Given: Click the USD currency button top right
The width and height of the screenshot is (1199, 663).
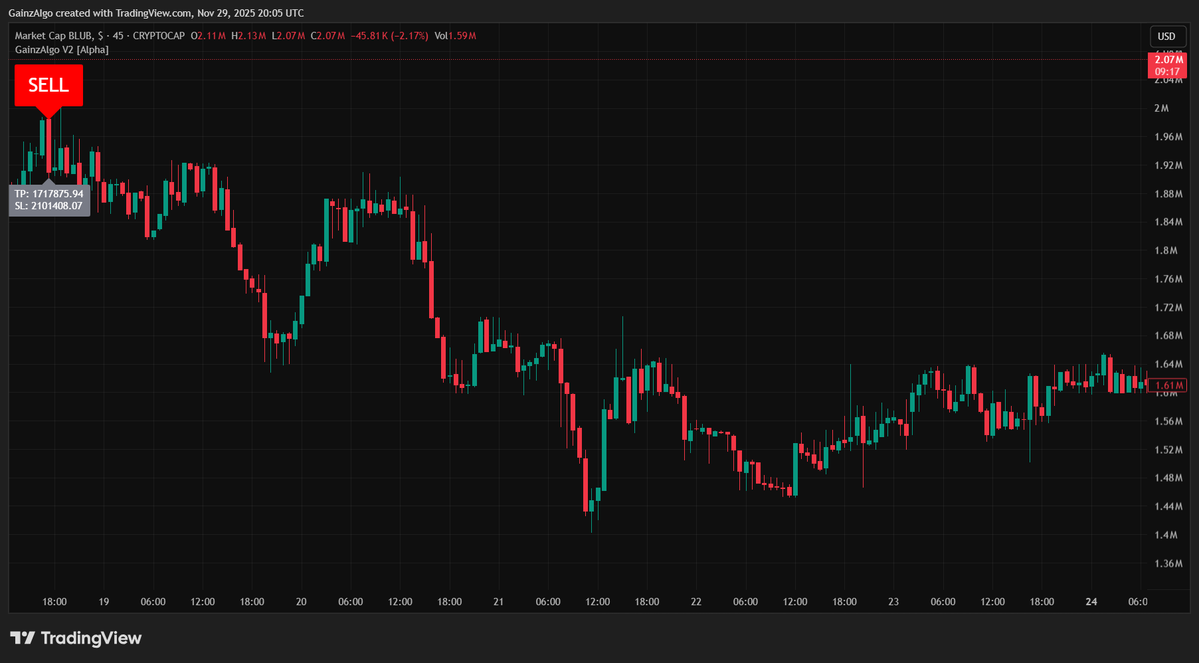Looking at the screenshot, I should pyautogui.click(x=1166, y=35).
